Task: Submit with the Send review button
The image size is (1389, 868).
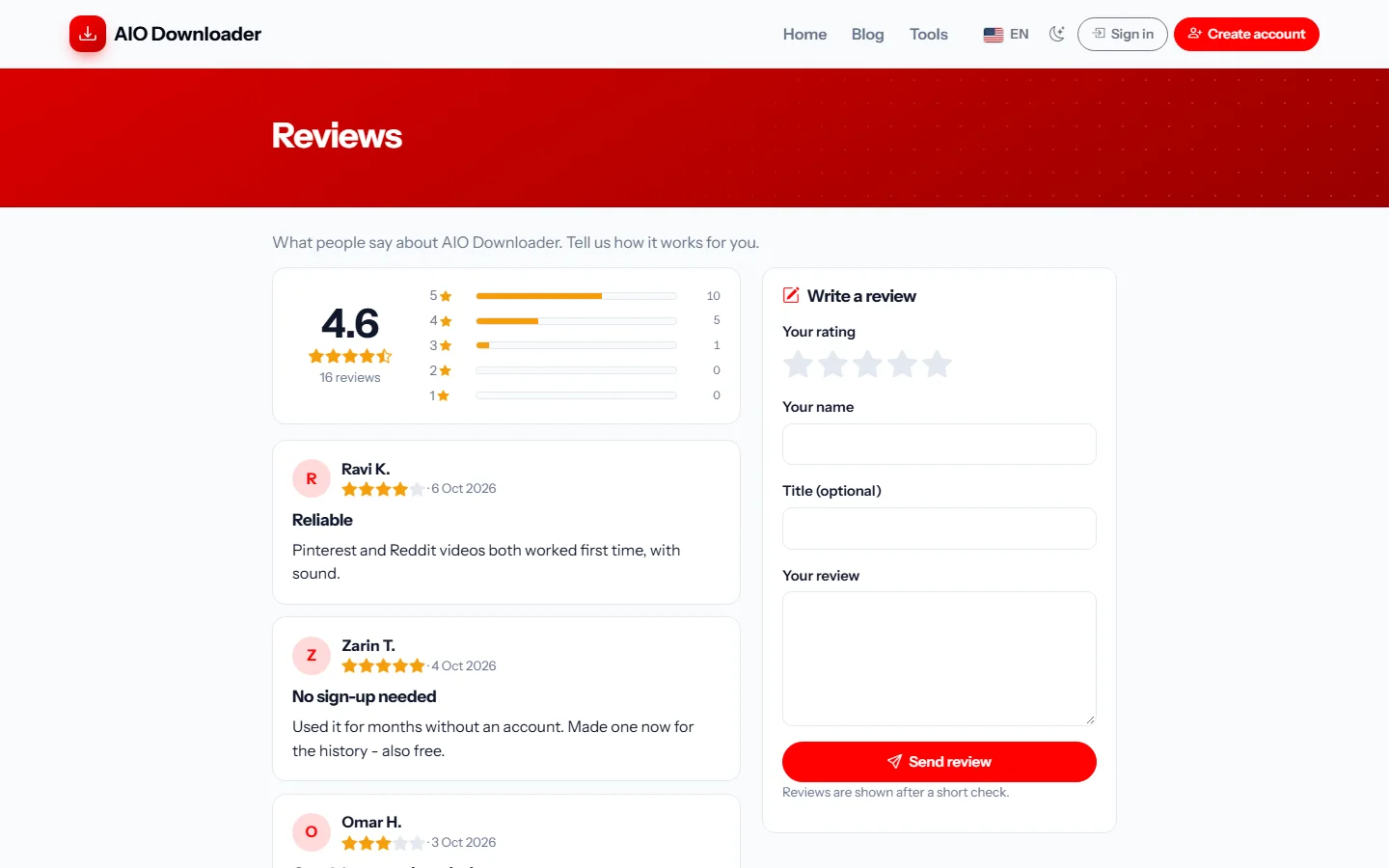Action: 940,762
